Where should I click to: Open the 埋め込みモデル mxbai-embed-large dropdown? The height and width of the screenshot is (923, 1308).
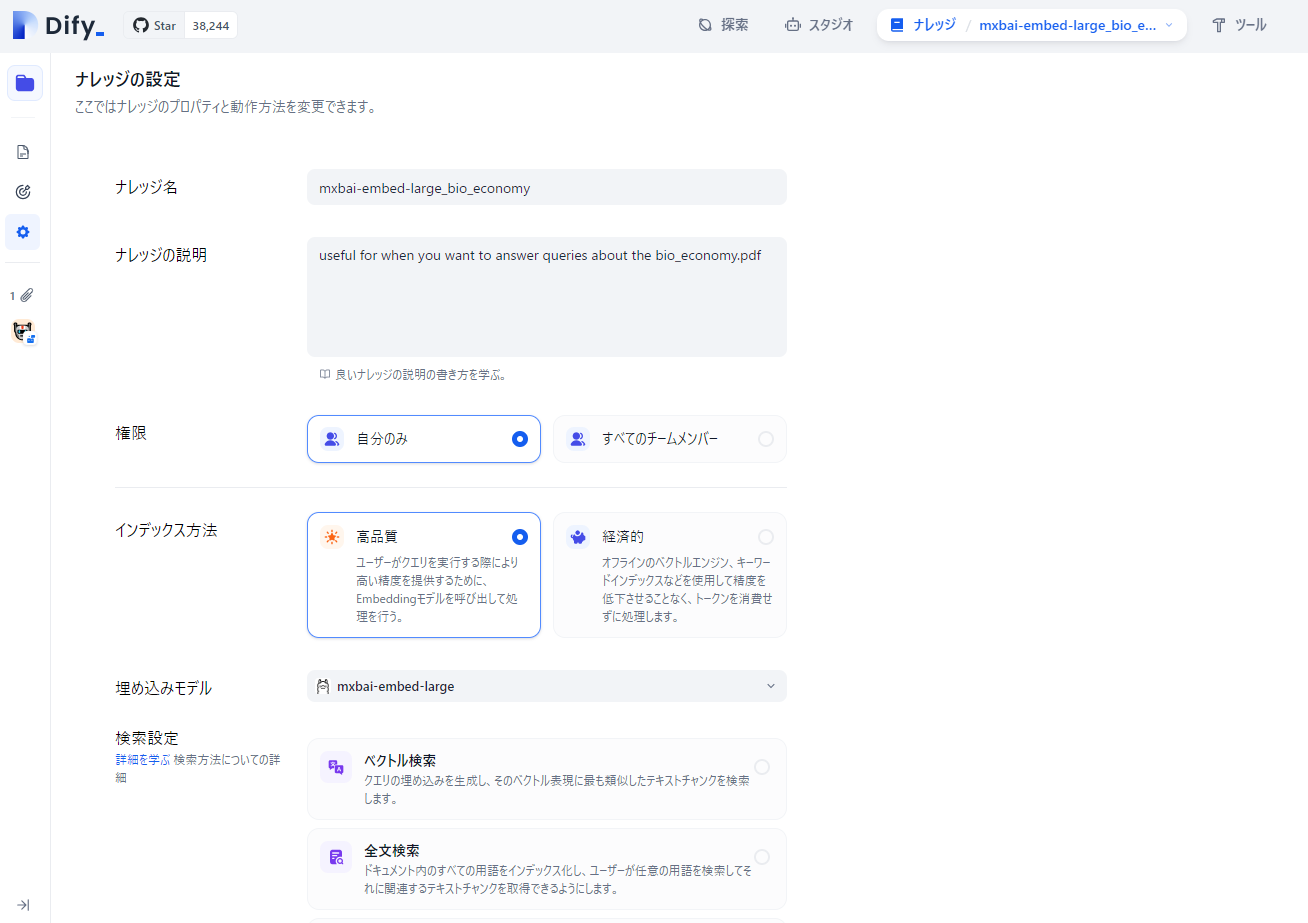(547, 686)
